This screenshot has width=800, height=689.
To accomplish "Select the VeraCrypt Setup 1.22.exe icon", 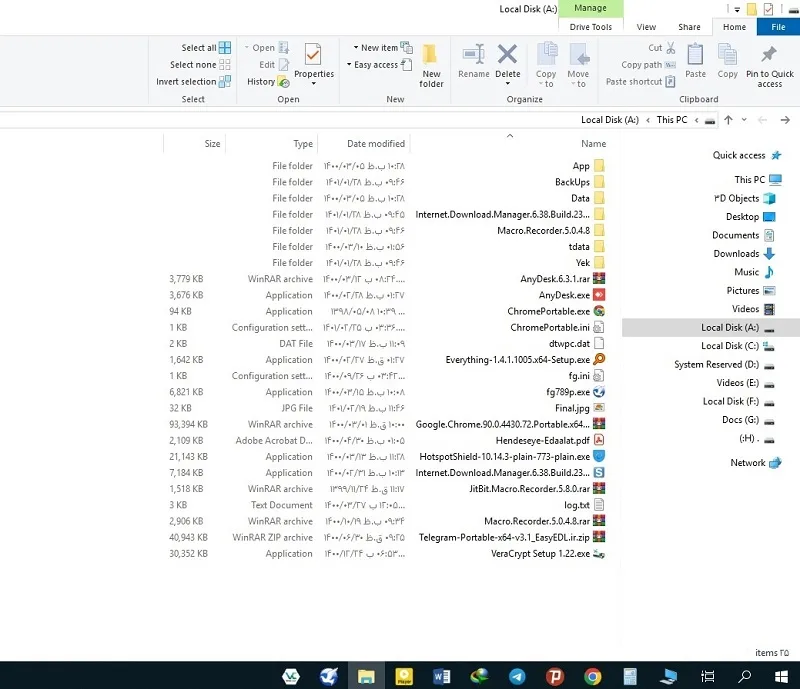I will (599, 554).
